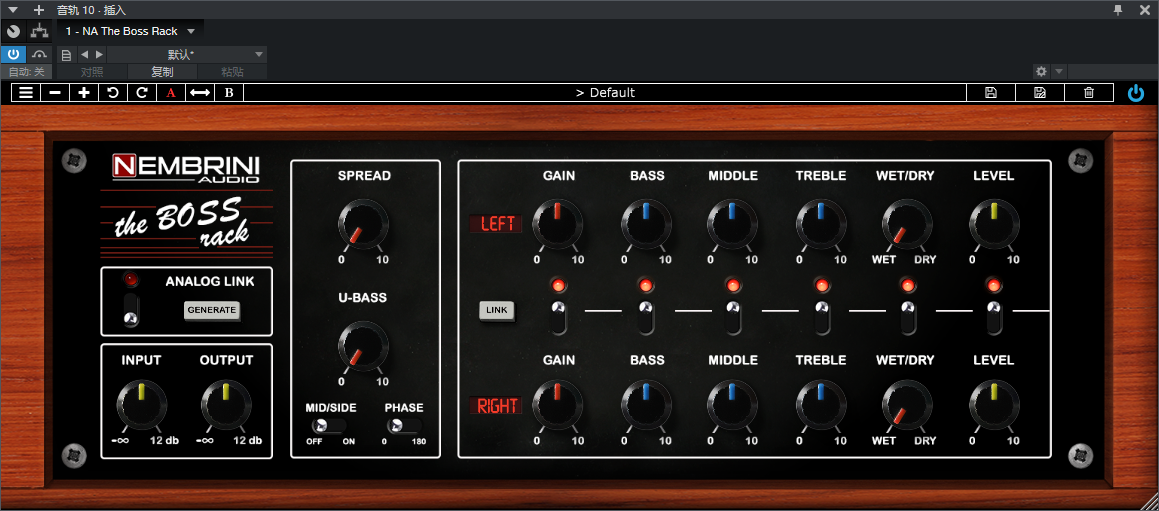Go to the previous host preset
Screen dimensions: 1159x511
[x=84, y=55]
